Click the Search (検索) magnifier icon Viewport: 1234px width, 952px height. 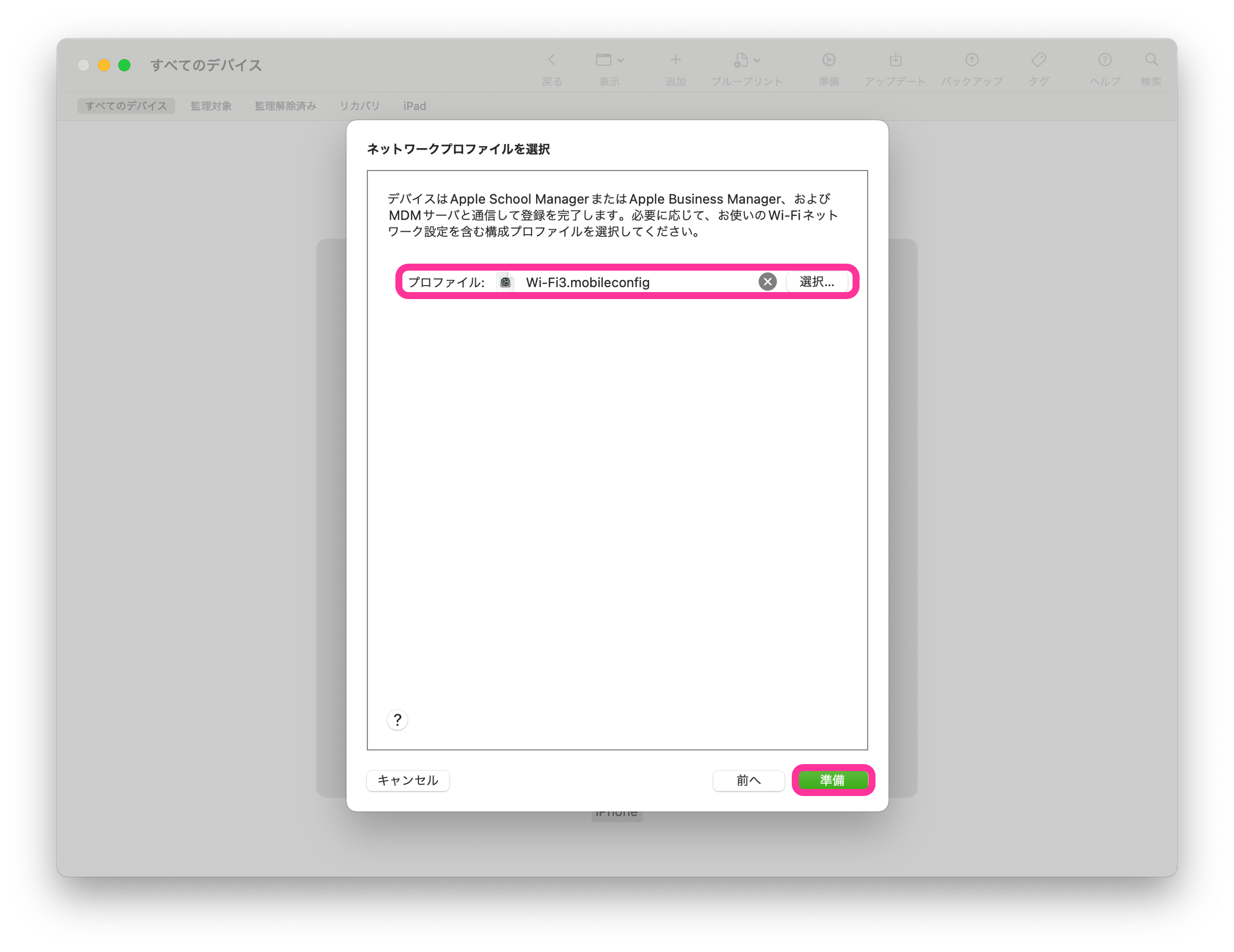coord(1151,60)
